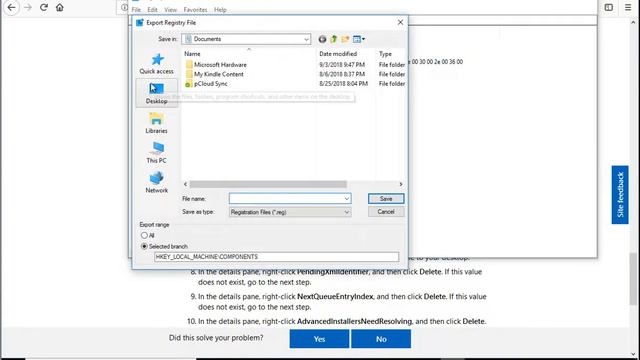
Task: Click the browser back arrow
Action: coord(11,7)
